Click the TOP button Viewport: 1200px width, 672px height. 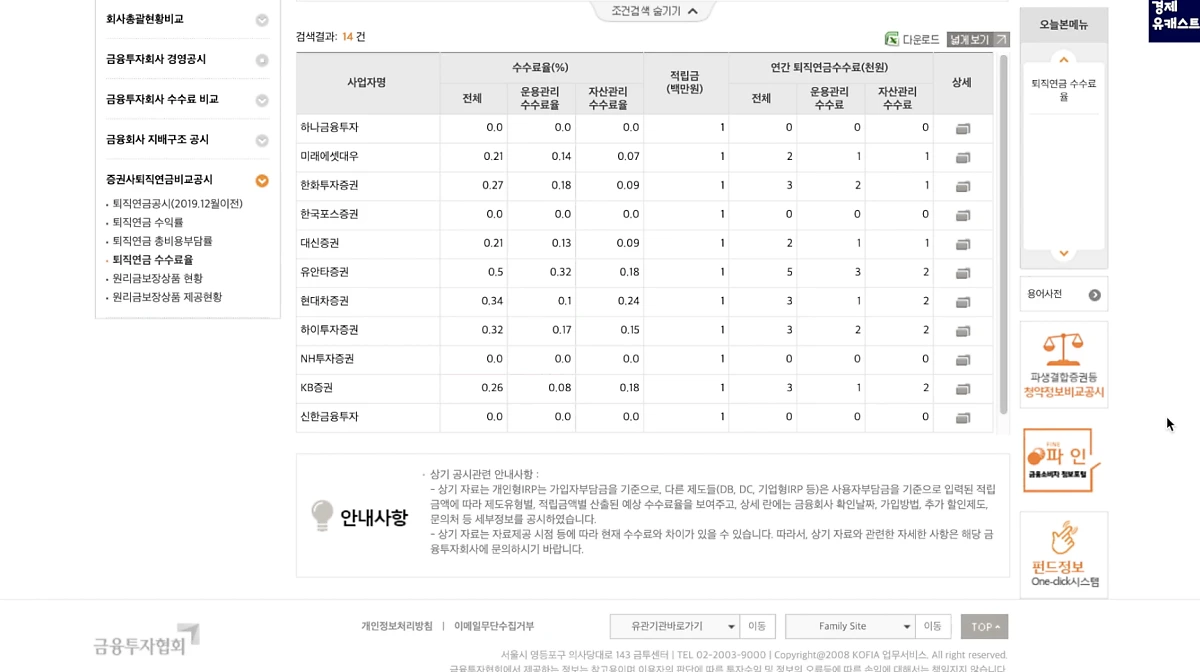coord(984,626)
